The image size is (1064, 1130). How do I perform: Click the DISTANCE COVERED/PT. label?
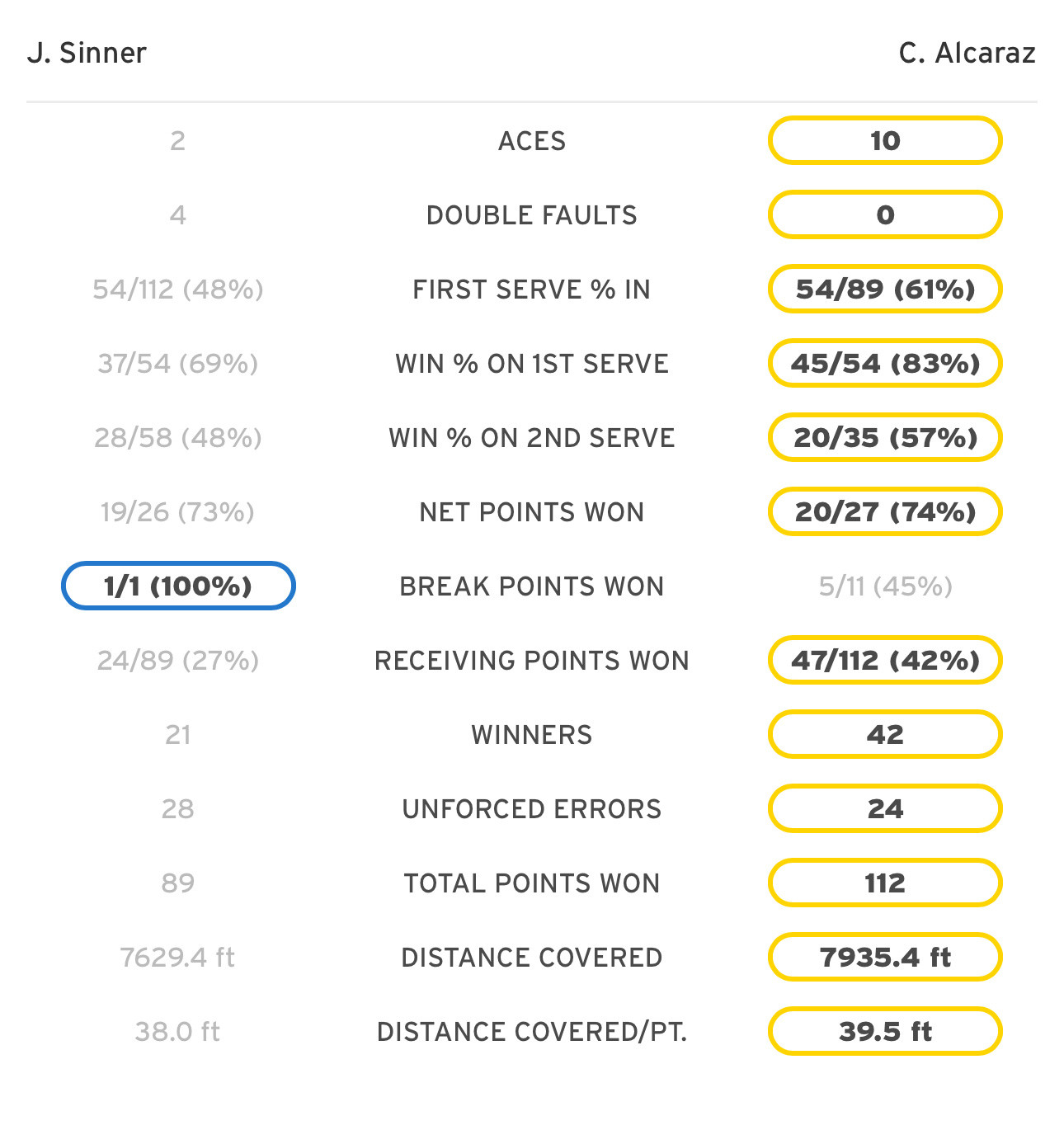[532, 1032]
